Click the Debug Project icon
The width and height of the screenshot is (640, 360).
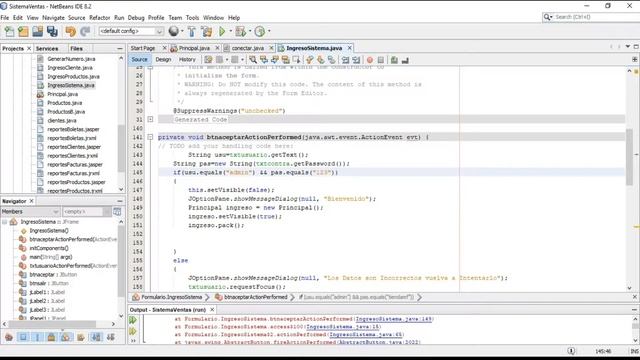pos(240,31)
